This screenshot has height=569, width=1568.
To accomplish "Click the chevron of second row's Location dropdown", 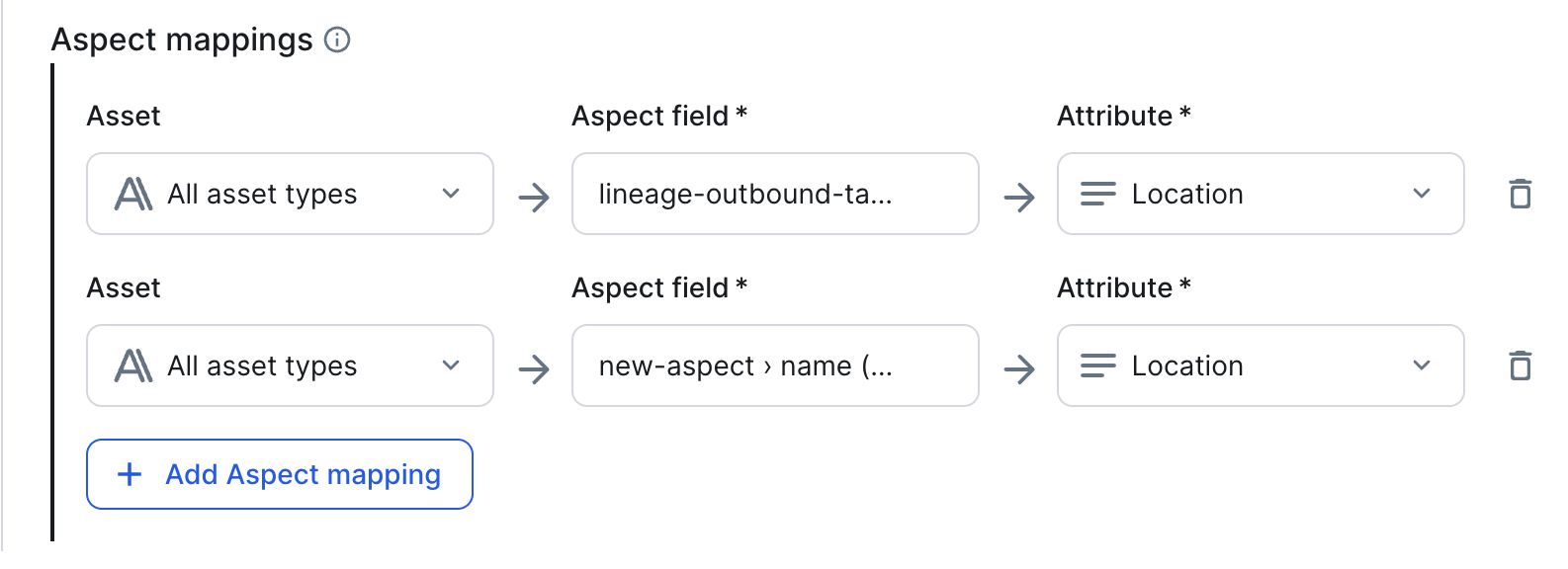I will [1422, 366].
